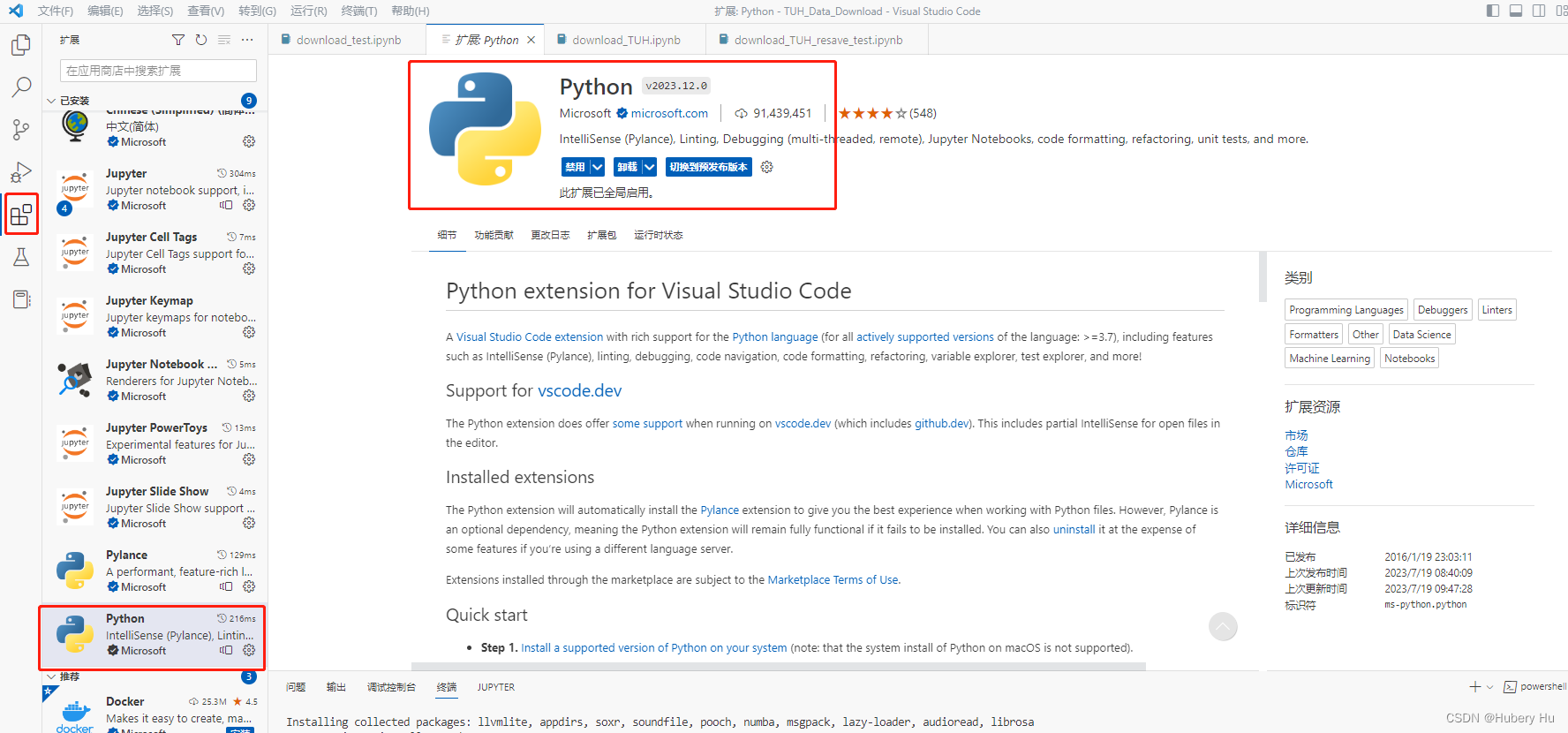Click the Pylance link in description

pyautogui.click(x=720, y=510)
